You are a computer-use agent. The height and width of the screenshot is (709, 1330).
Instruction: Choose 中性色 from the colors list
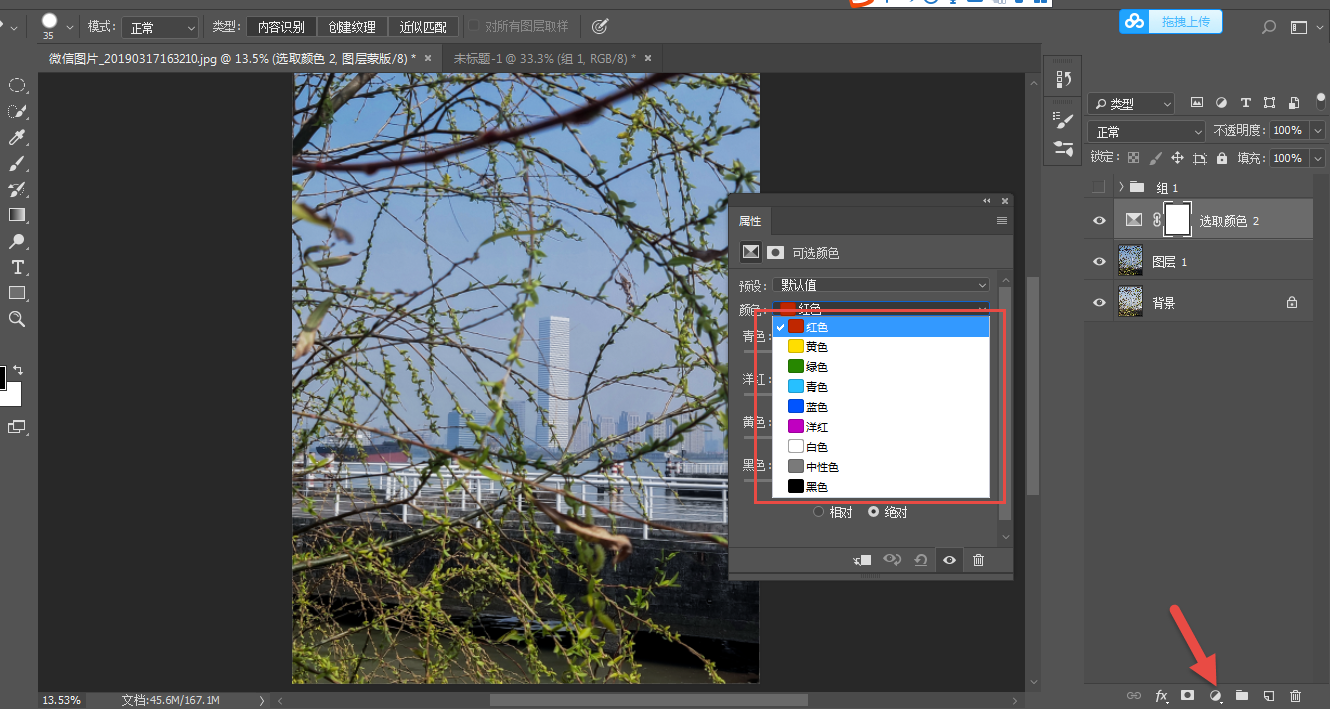point(881,467)
